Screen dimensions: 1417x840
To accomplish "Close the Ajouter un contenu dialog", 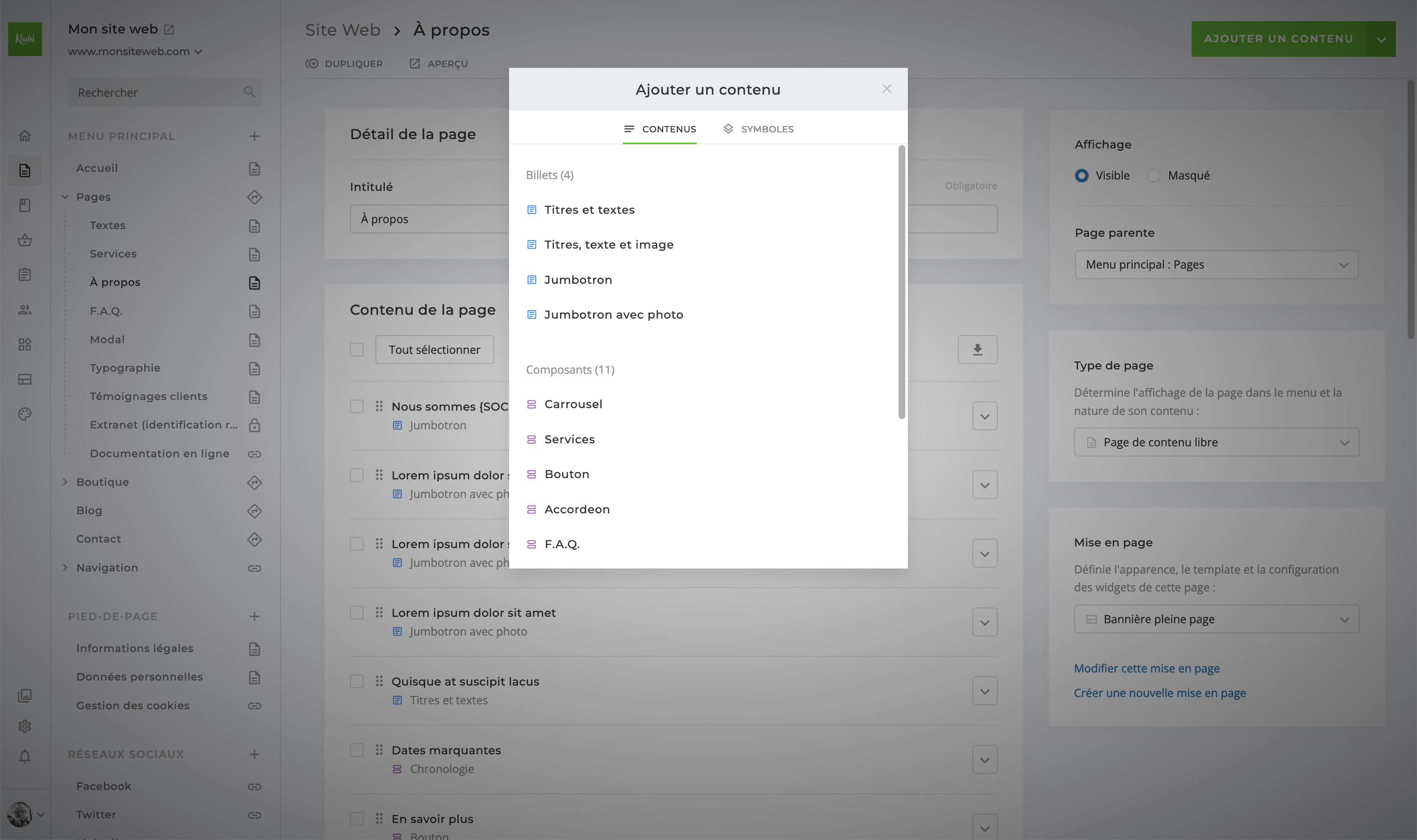I will (x=887, y=89).
